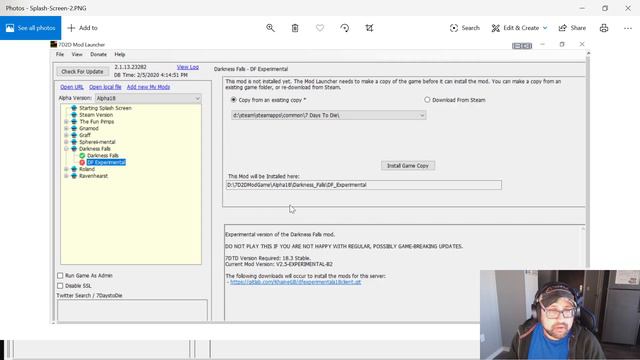Click the blue icon beside Sphereii-mental
The image size is (640, 360).
pyautogui.click(x=74, y=142)
